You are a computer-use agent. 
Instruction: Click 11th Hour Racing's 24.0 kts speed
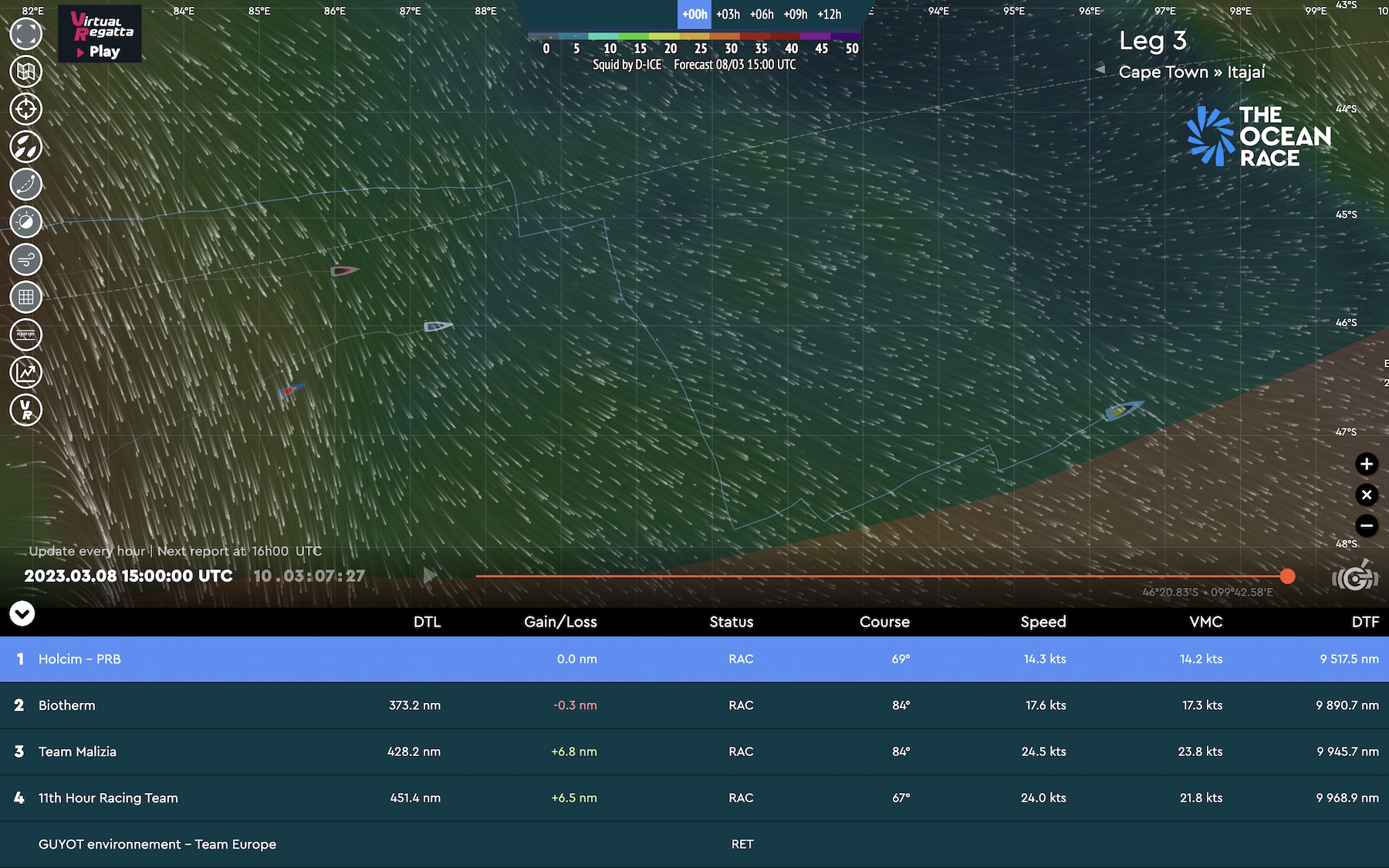[x=1043, y=798]
